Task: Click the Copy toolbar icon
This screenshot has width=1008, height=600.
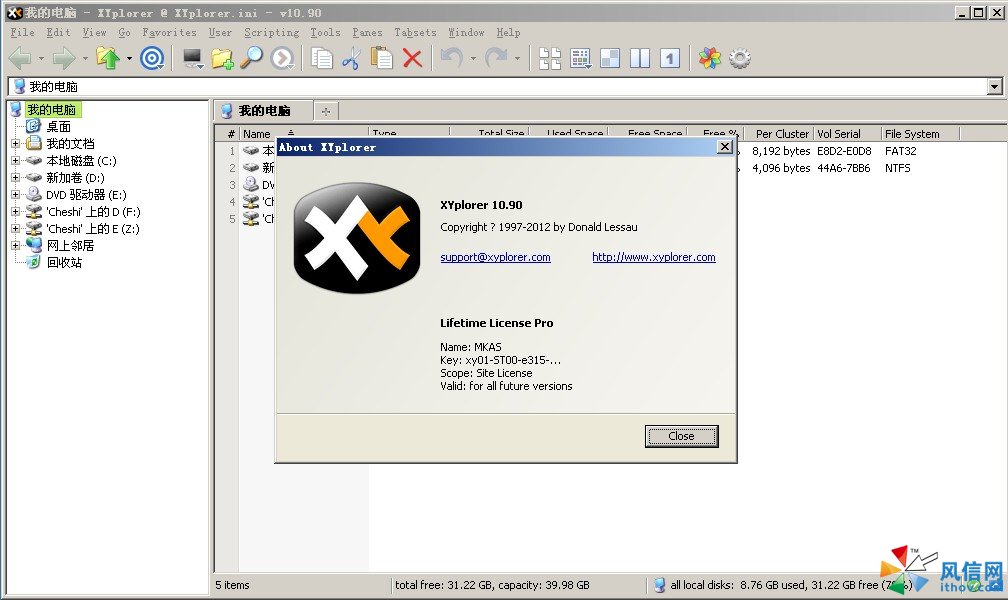Action: (x=321, y=59)
